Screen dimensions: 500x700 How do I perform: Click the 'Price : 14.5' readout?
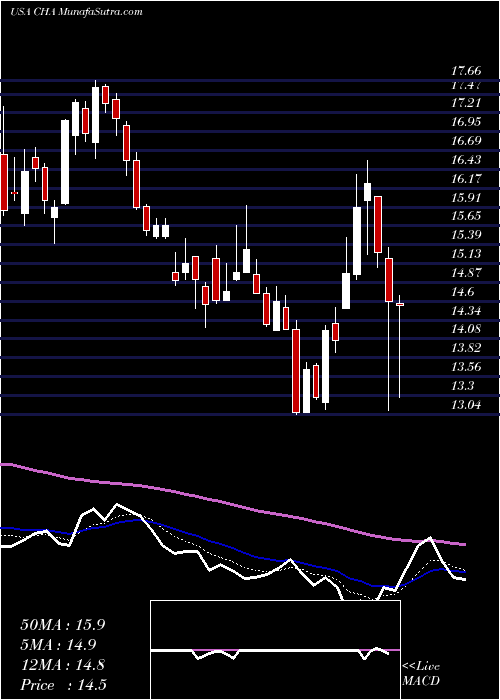tap(63, 685)
